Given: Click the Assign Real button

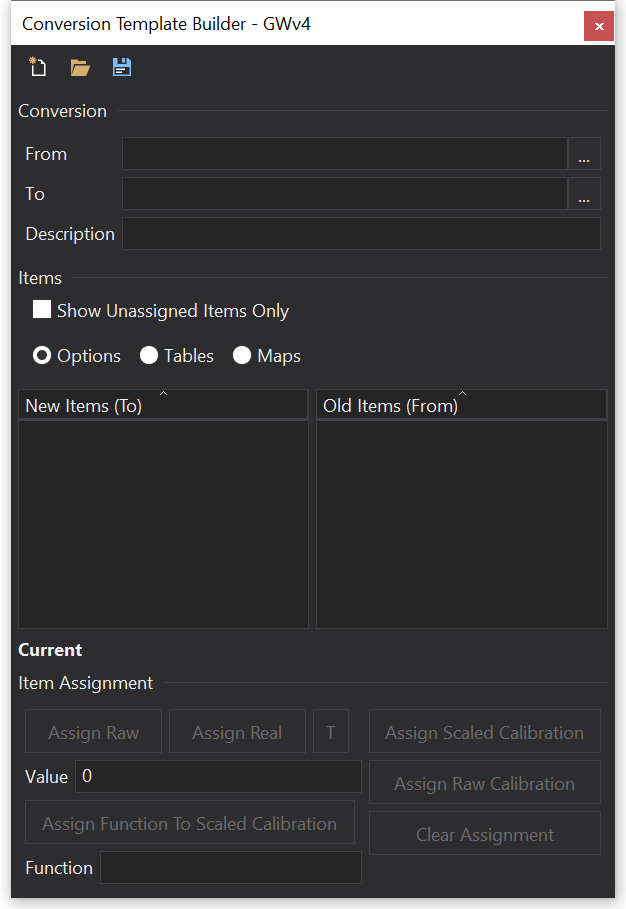Looking at the screenshot, I should (237, 732).
